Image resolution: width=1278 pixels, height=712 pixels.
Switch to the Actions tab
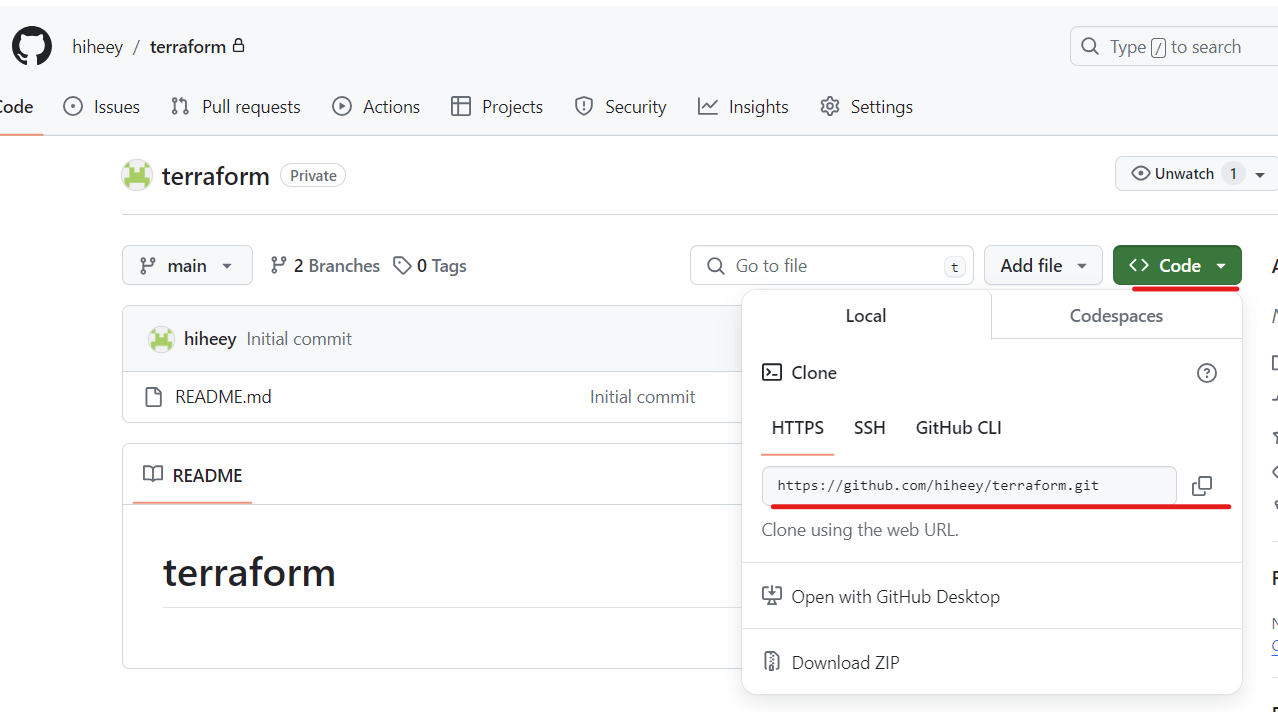tap(376, 107)
